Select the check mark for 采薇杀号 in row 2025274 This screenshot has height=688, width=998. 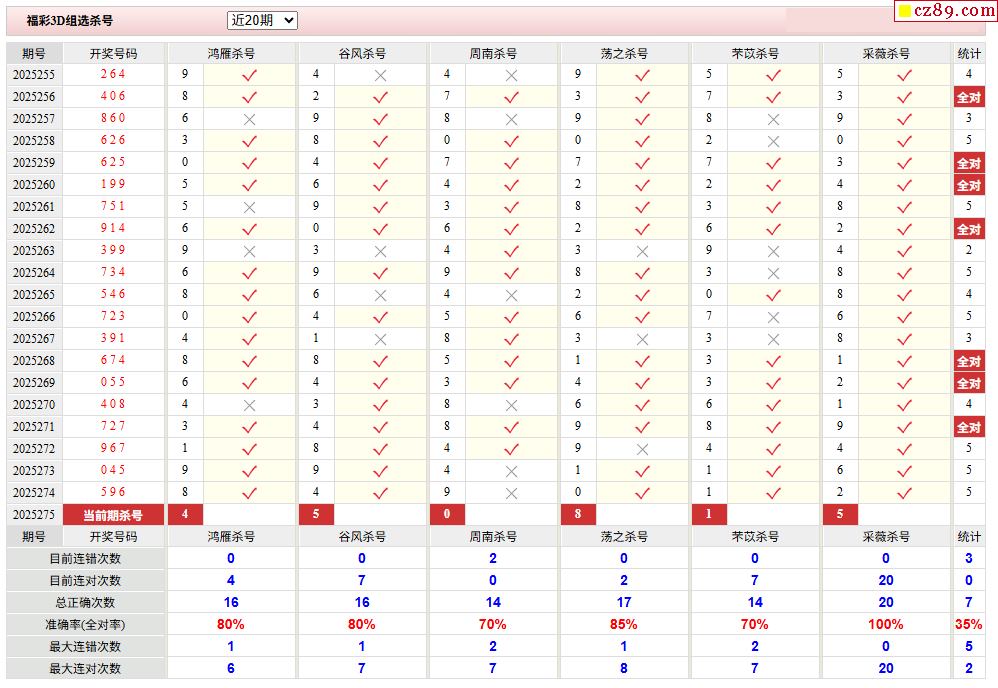coord(904,493)
